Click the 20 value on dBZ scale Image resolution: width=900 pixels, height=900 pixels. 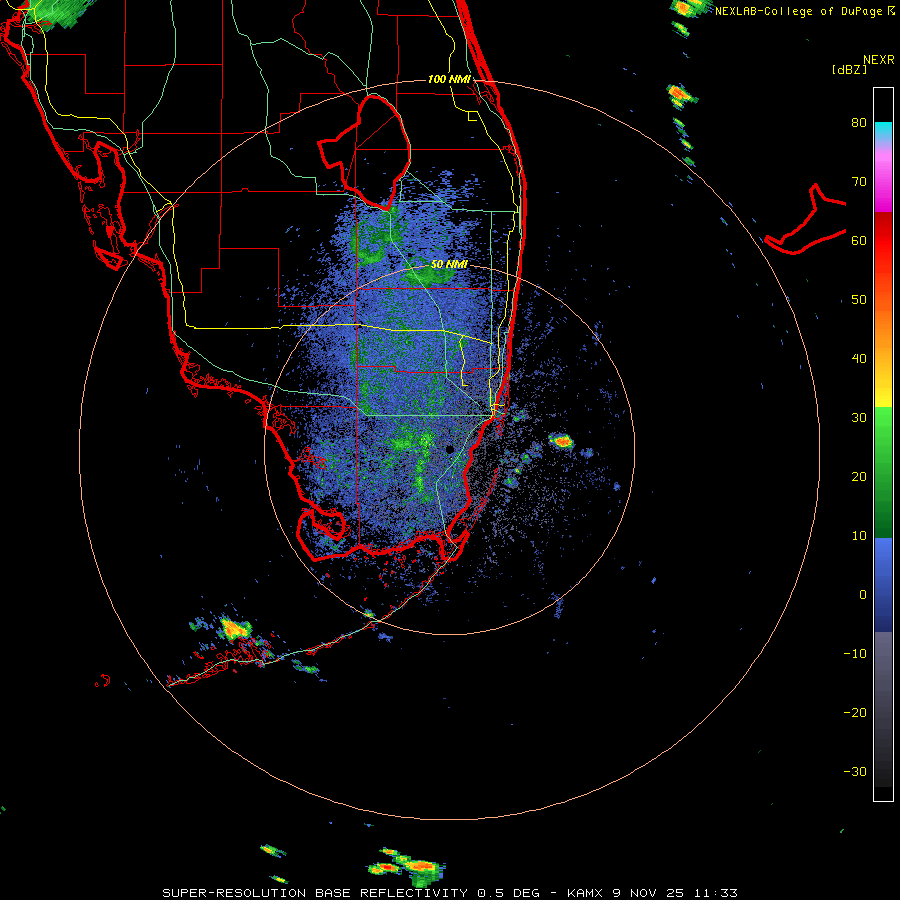(x=859, y=477)
